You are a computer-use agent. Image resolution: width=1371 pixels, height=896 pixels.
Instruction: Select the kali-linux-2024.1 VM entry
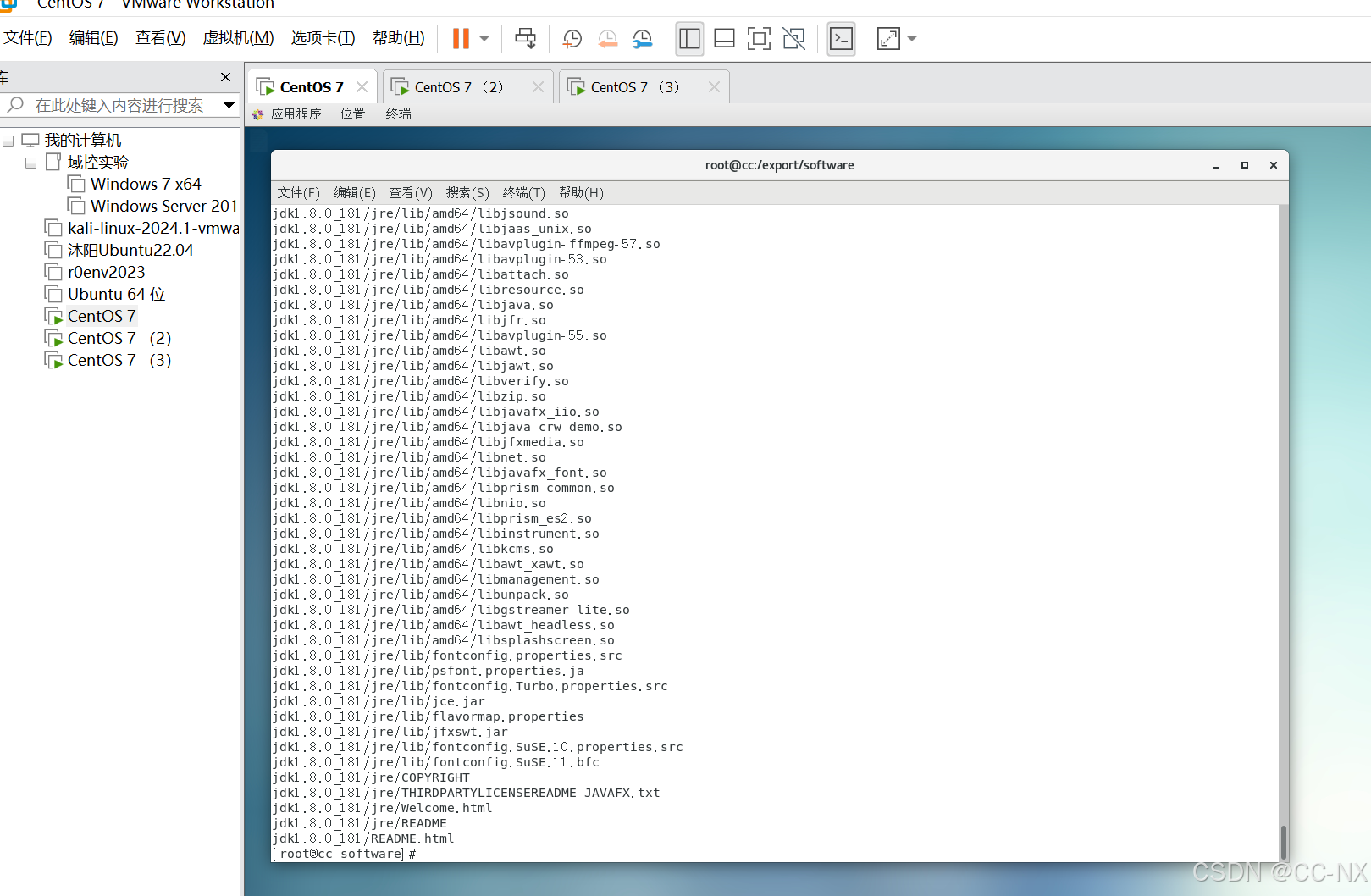tap(142, 228)
